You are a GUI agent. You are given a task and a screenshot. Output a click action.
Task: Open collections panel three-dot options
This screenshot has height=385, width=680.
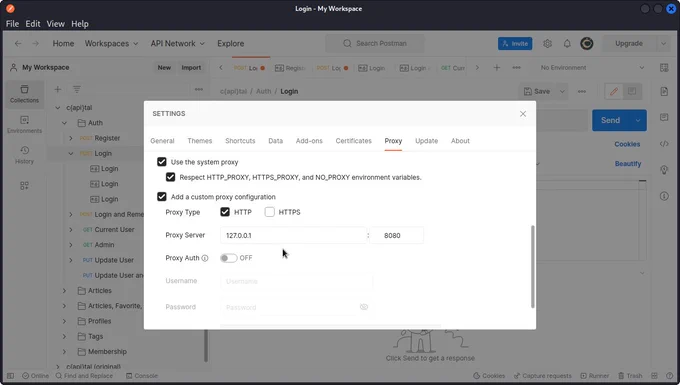click(x=199, y=89)
